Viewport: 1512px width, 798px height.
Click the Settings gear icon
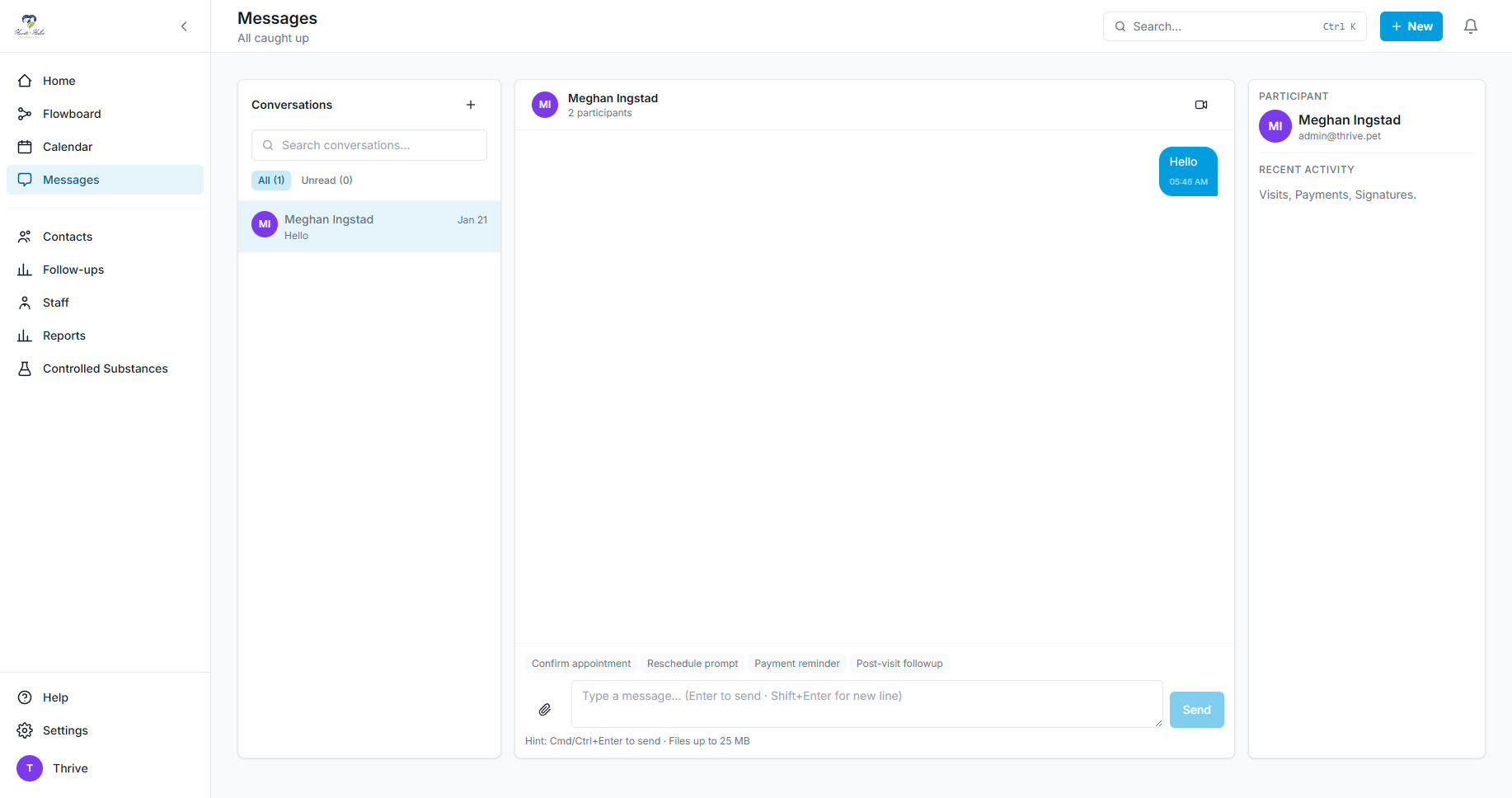(x=25, y=730)
